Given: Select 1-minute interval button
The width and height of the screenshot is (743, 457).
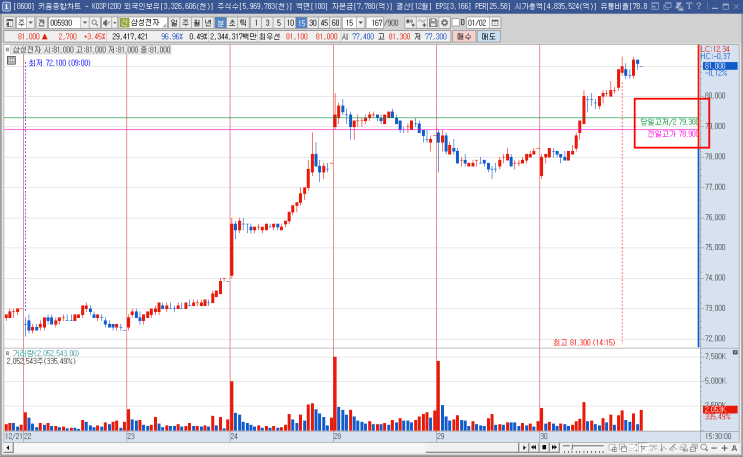Looking at the screenshot, I should tap(256, 23).
